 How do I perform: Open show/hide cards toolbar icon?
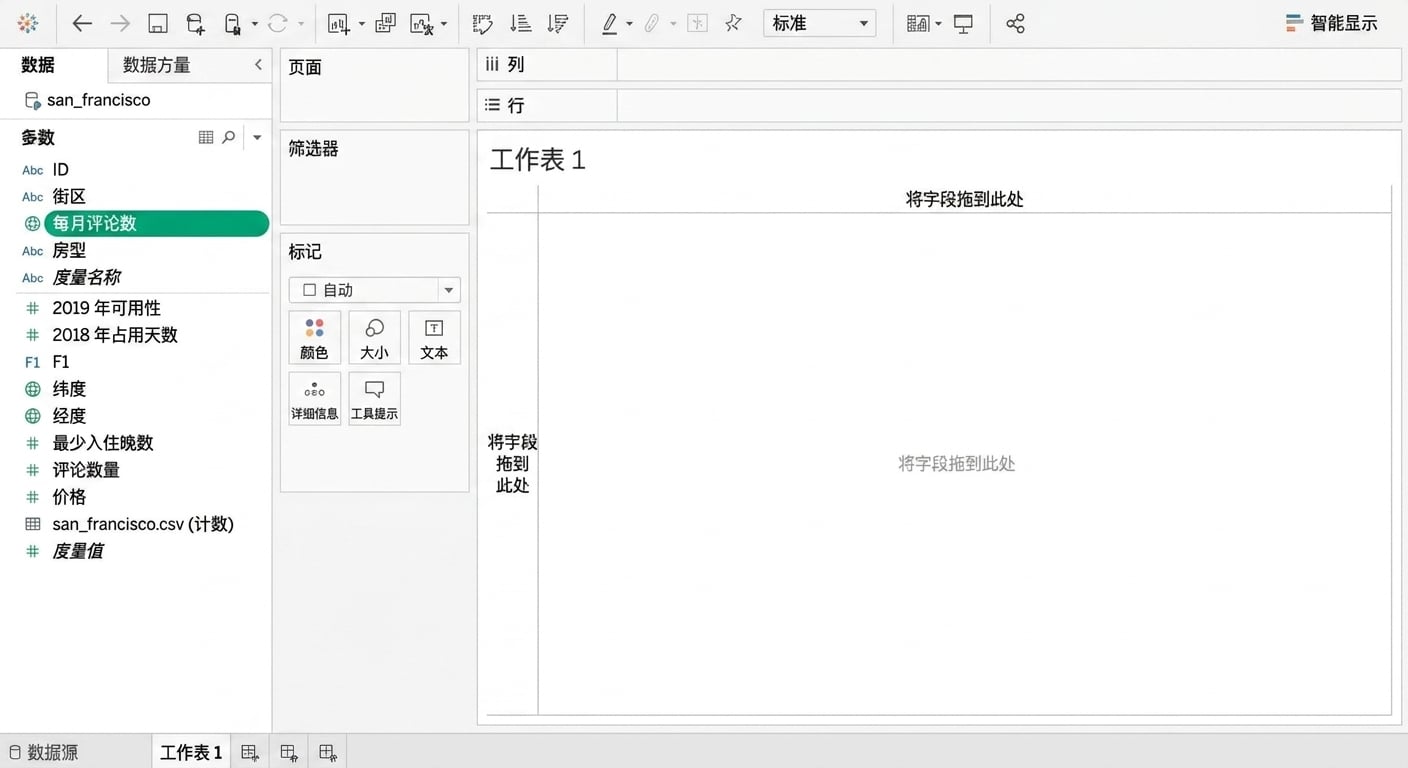pyautogui.click(x=917, y=23)
